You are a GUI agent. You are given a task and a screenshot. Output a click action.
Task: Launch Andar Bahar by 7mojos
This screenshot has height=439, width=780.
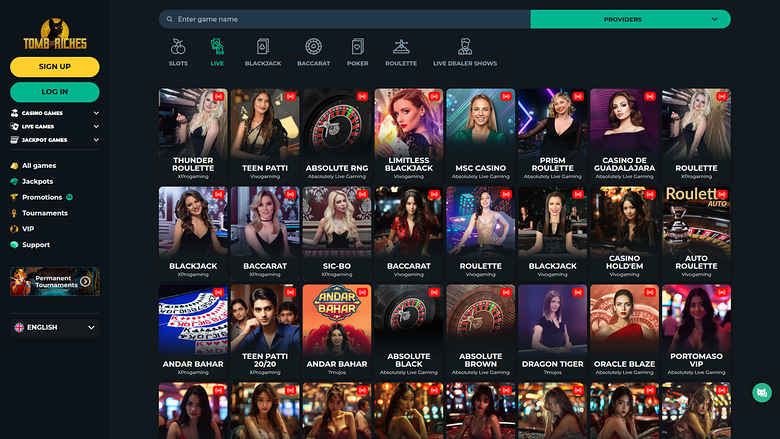click(x=337, y=331)
